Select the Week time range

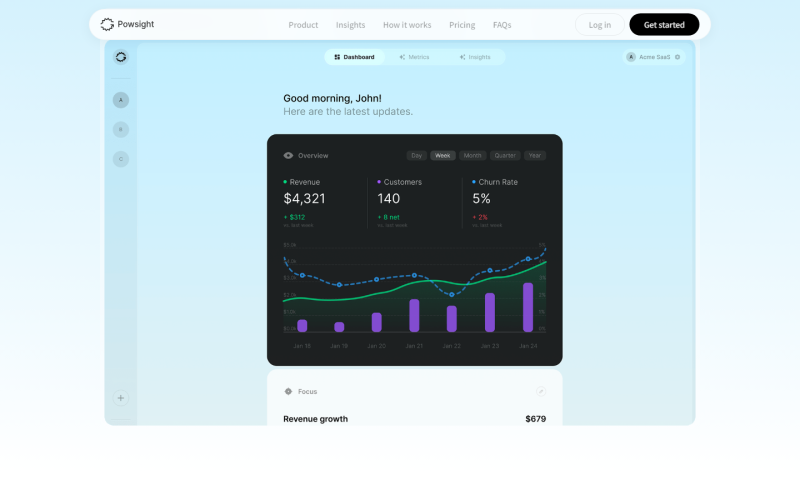[x=443, y=156]
